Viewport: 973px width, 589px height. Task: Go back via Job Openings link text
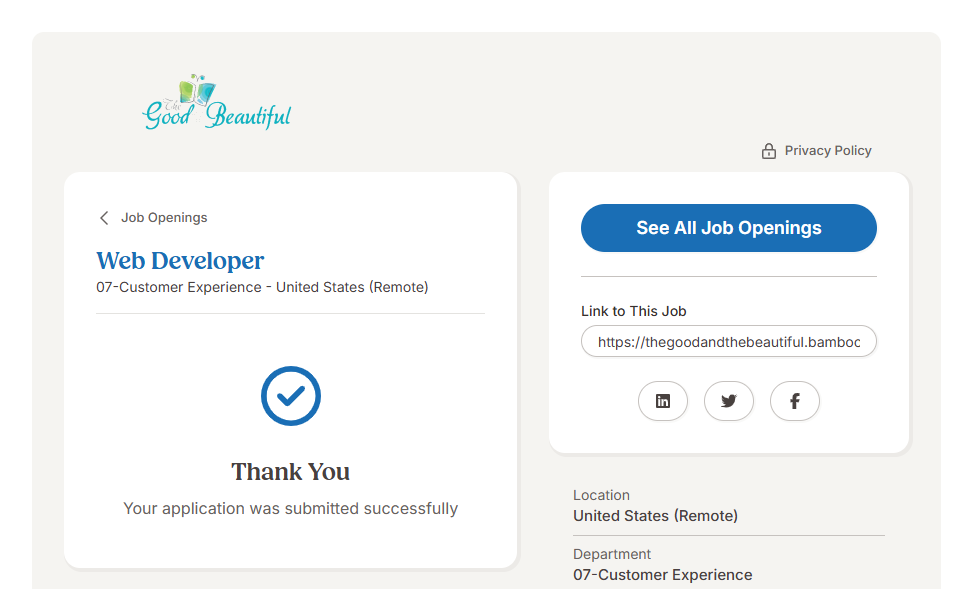(x=164, y=218)
